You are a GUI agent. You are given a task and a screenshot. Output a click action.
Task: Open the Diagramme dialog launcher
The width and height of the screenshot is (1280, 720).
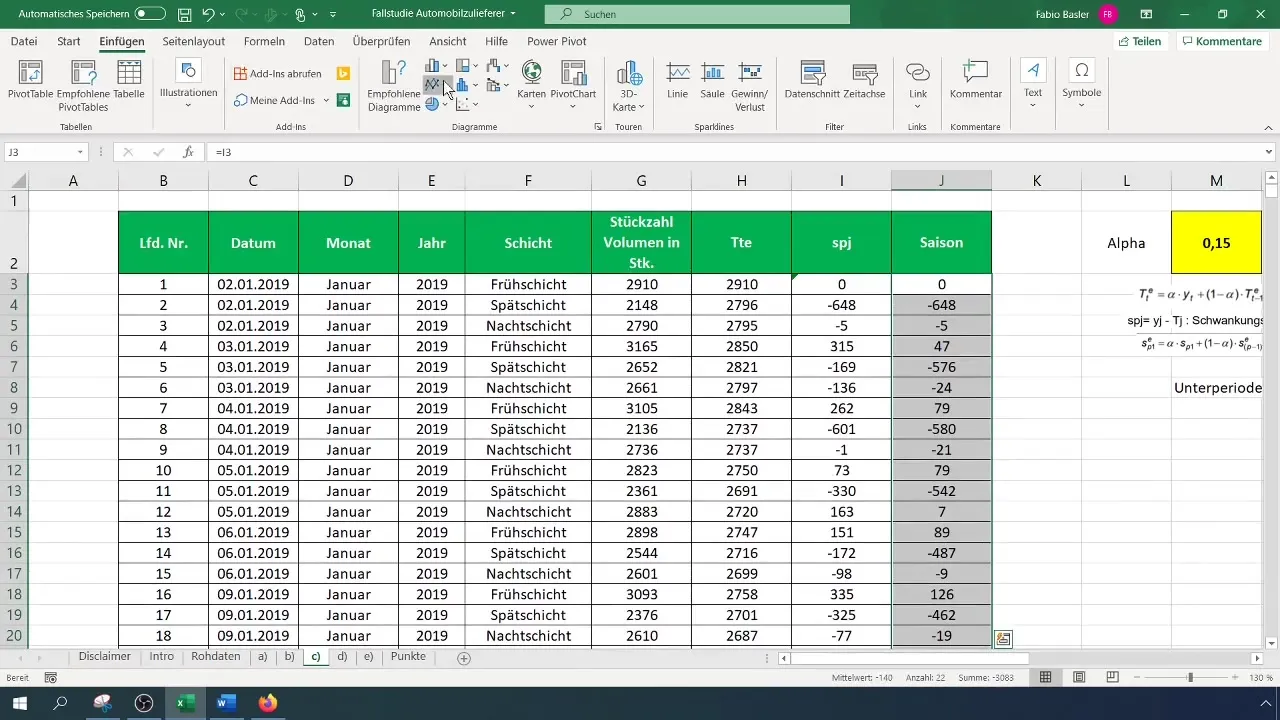[x=598, y=127]
